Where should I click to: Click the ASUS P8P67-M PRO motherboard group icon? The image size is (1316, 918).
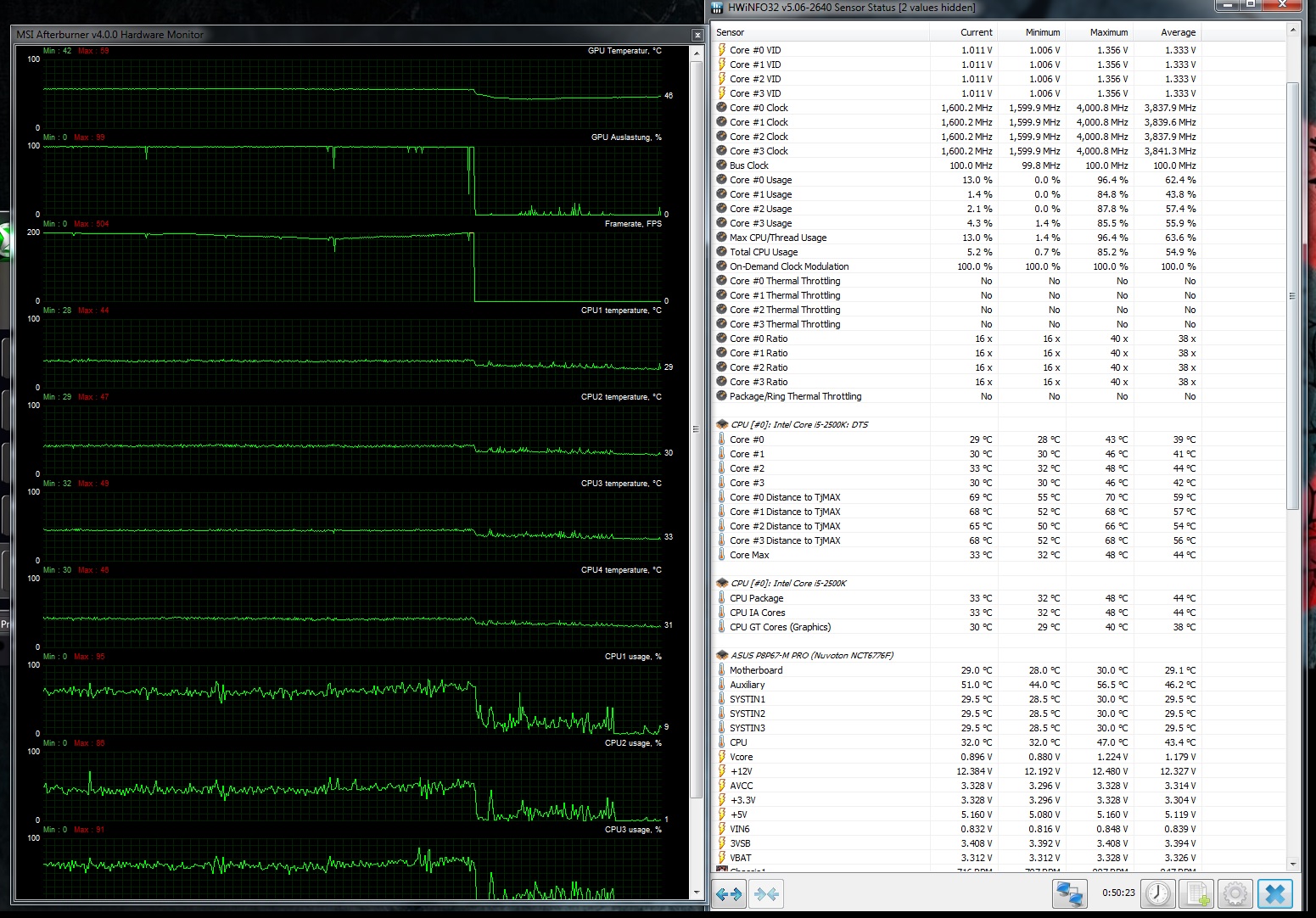click(722, 655)
